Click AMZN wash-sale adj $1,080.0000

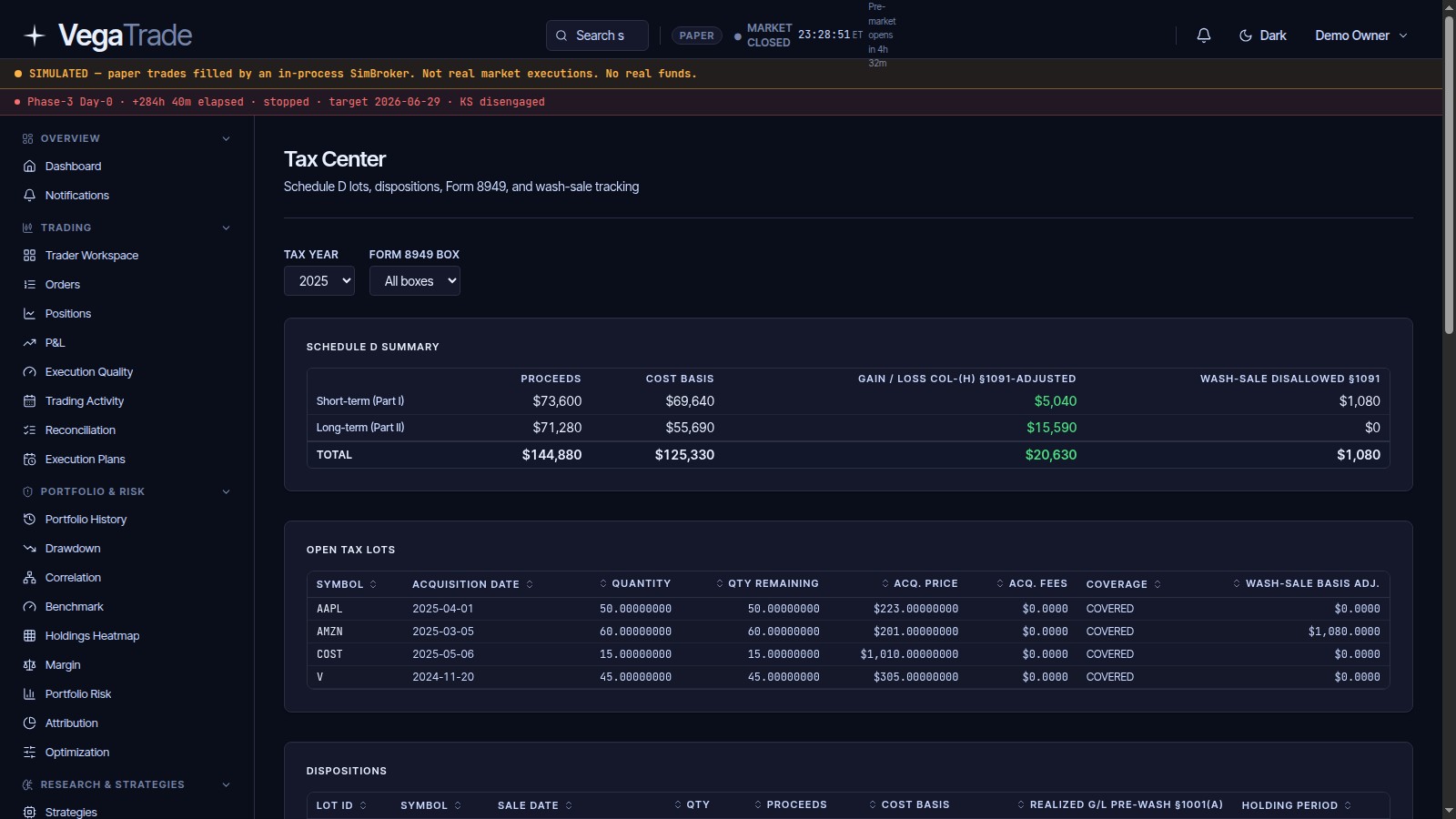point(1344,632)
